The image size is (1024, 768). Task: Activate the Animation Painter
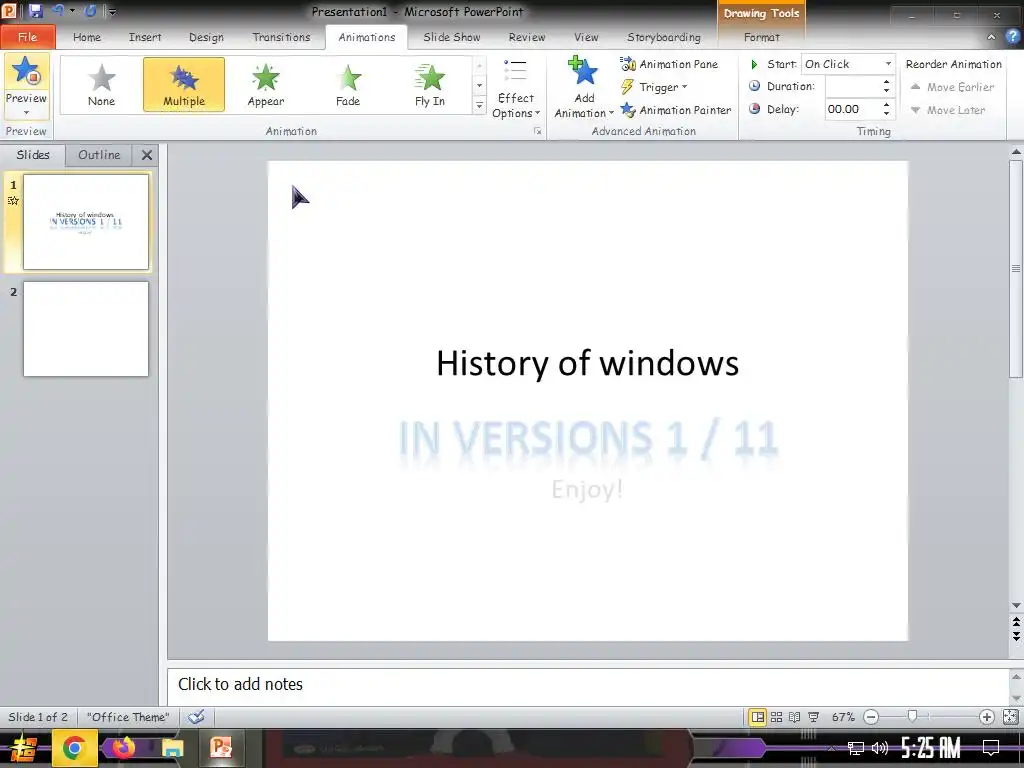click(x=676, y=110)
